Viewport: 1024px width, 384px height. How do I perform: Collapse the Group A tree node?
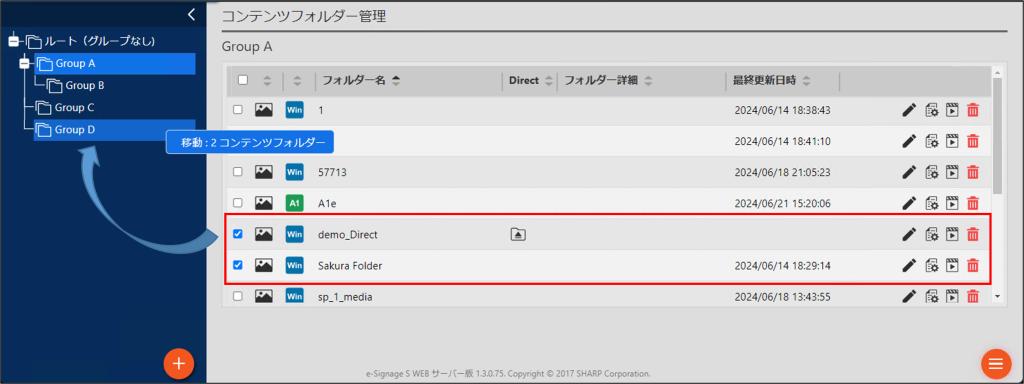[x=25, y=63]
